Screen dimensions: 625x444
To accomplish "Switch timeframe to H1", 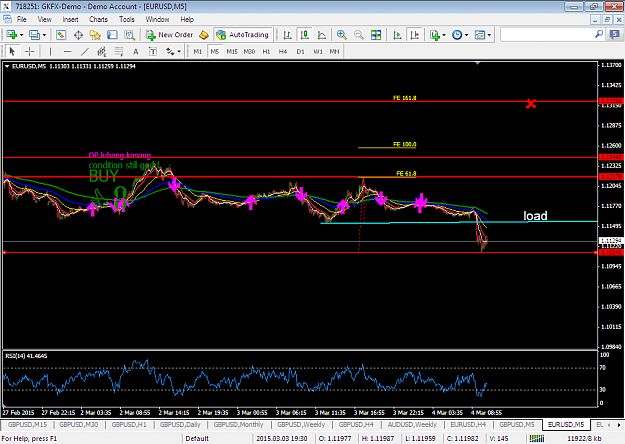I will 266,51.
